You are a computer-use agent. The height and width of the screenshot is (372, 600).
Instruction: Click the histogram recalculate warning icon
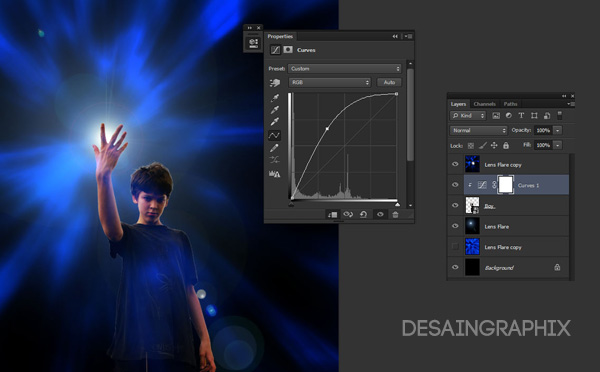274,174
